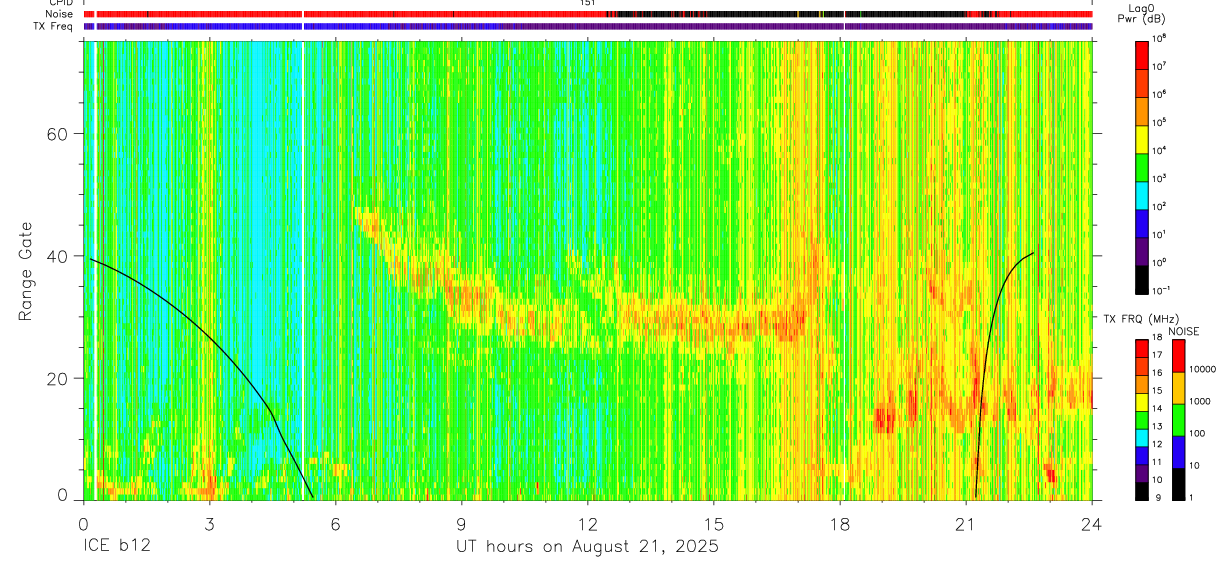Click the '10000' label on NOISE scale
This screenshot has width=1228, height=567.
click(1202, 370)
